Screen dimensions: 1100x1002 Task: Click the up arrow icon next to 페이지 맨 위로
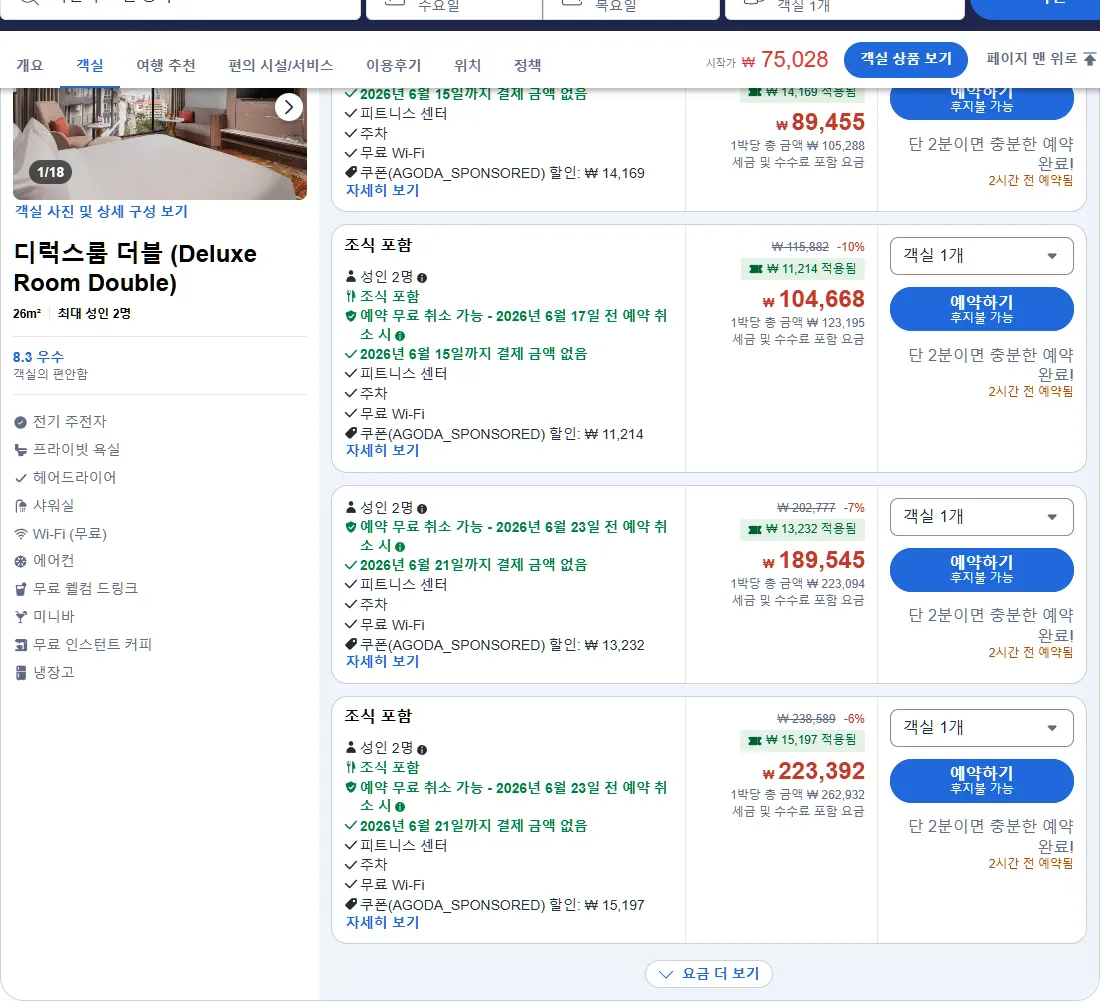[1089, 59]
